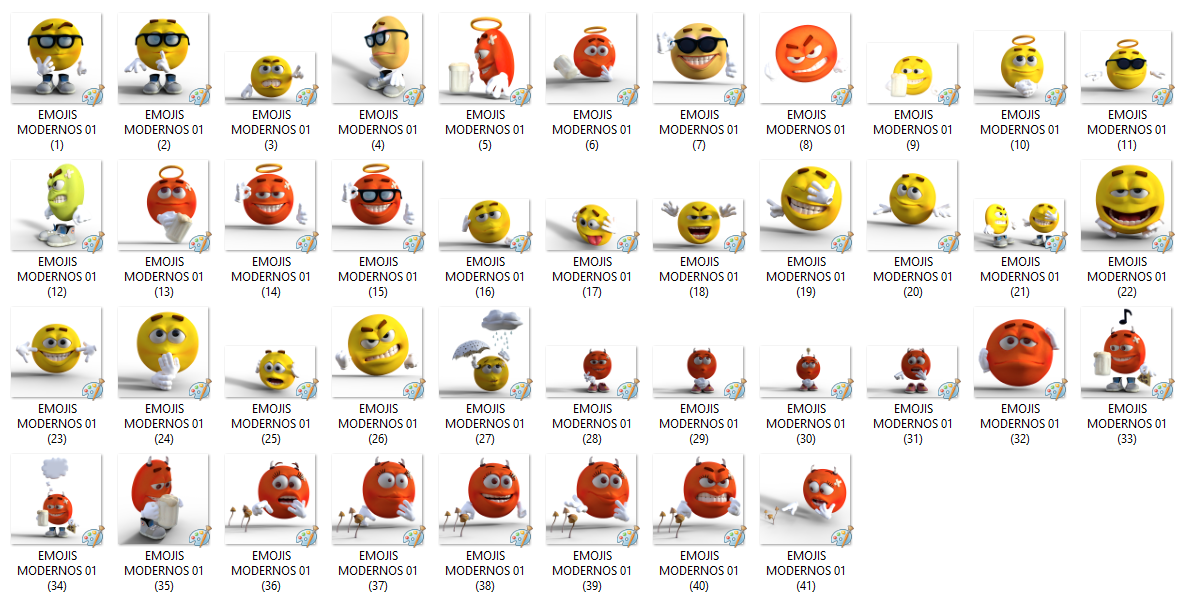Viewport: 1178px width, 604px height.
Task: Click the gritted teeth devil emoji (40)
Action: [698, 500]
